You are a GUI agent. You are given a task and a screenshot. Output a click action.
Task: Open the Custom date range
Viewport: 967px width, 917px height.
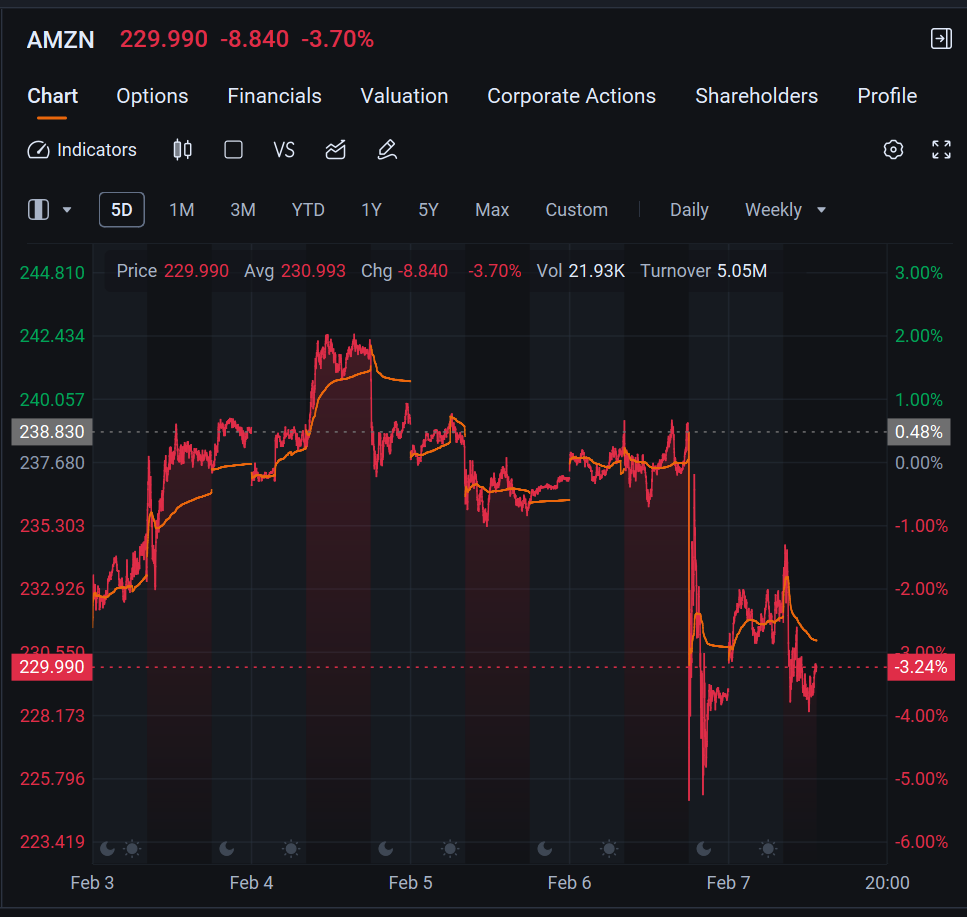pyautogui.click(x=577, y=210)
